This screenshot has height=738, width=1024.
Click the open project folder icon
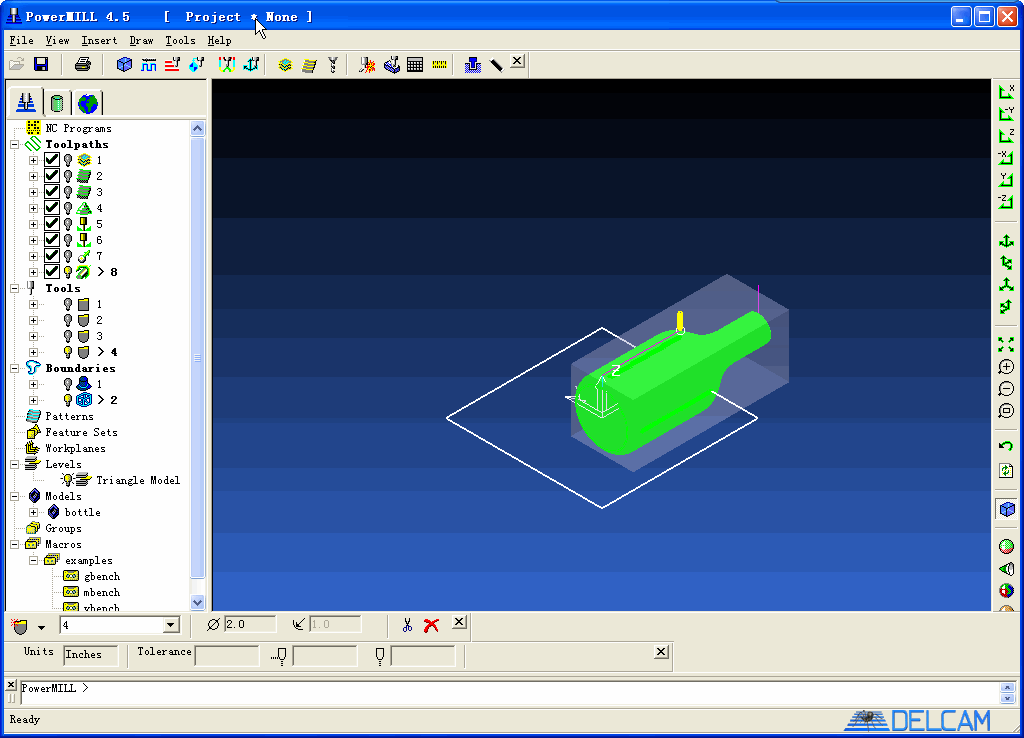(16, 64)
